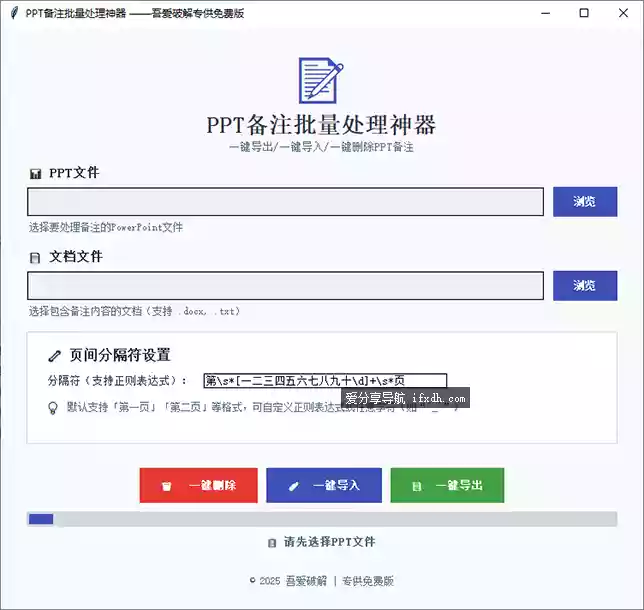Export notes with 一键导出 button

click(447, 485)
